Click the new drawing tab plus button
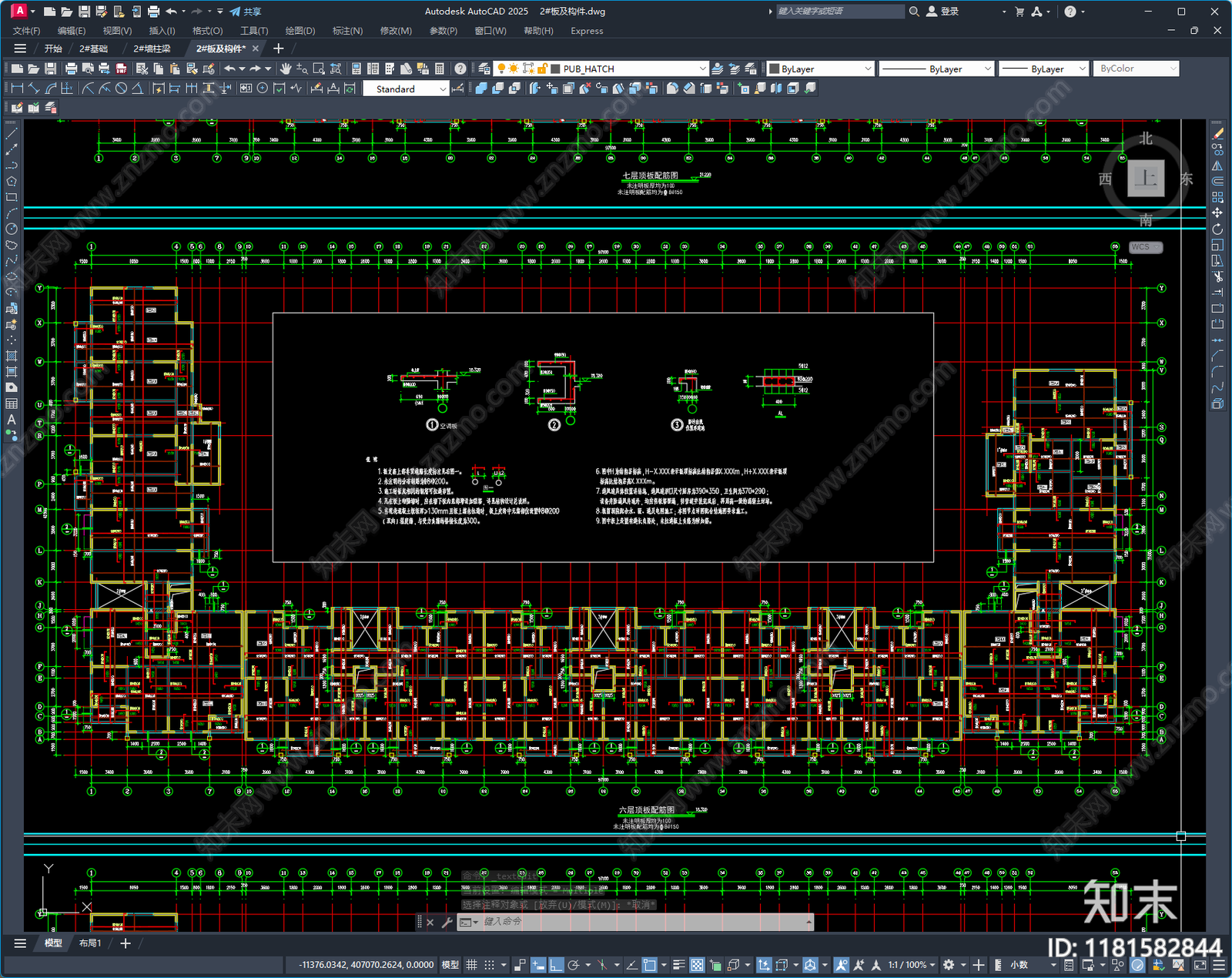 pos(279,49)
